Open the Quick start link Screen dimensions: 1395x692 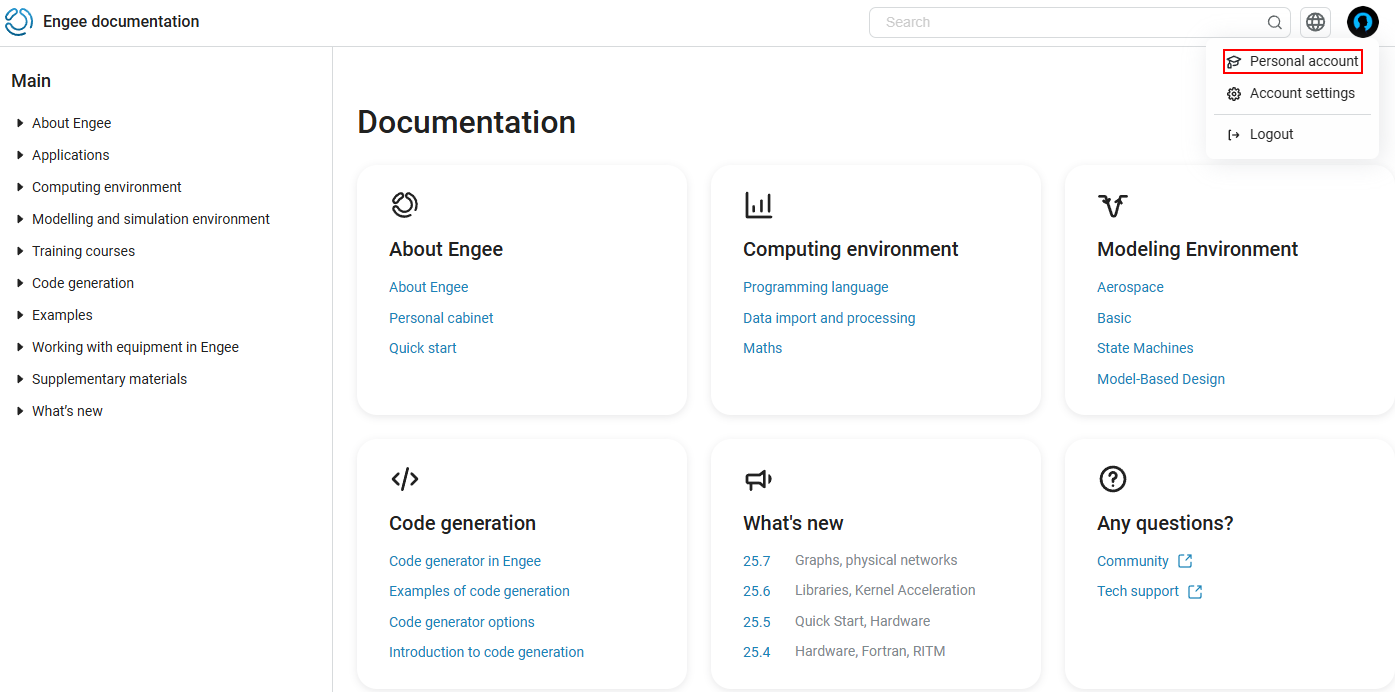423,348
